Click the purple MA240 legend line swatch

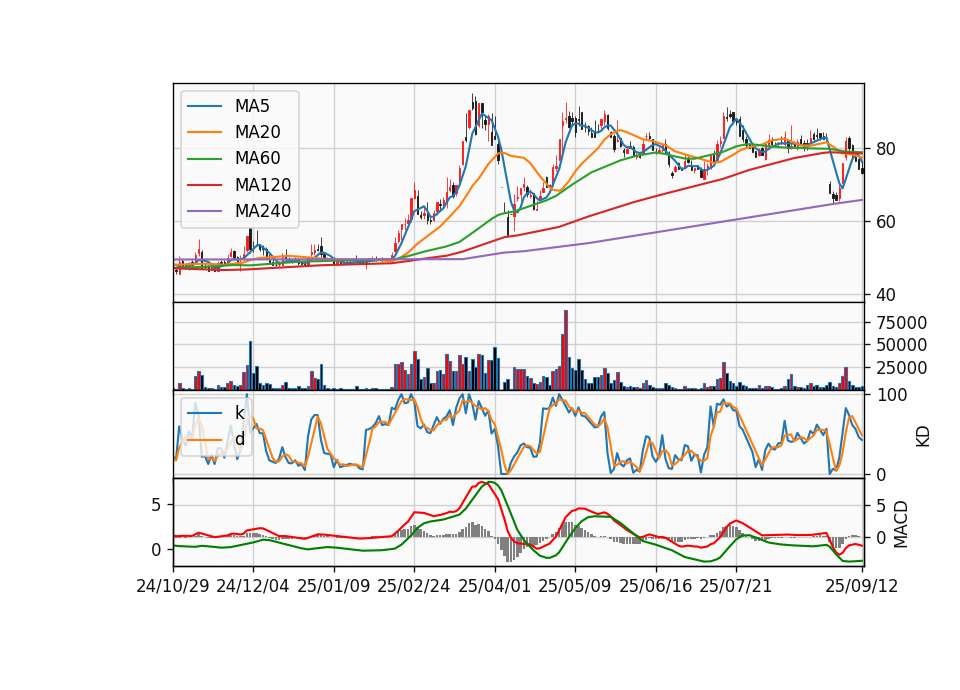coord(204,211)
